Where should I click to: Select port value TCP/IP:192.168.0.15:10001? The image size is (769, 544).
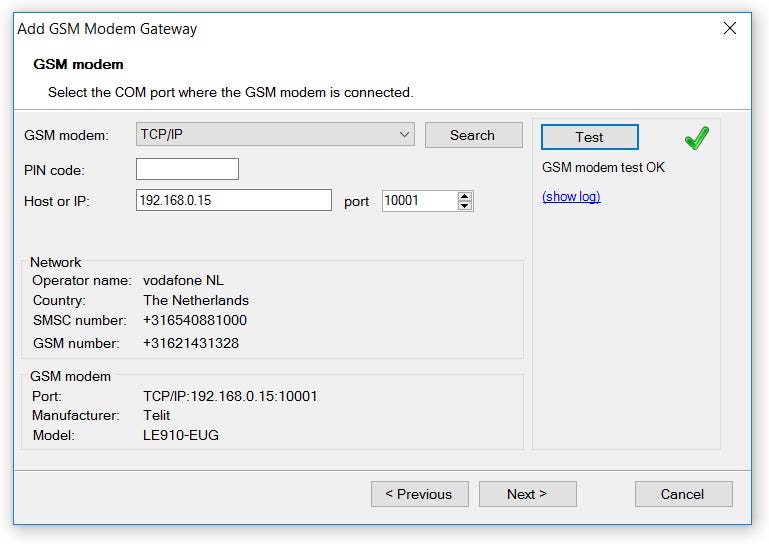[230, 396]
